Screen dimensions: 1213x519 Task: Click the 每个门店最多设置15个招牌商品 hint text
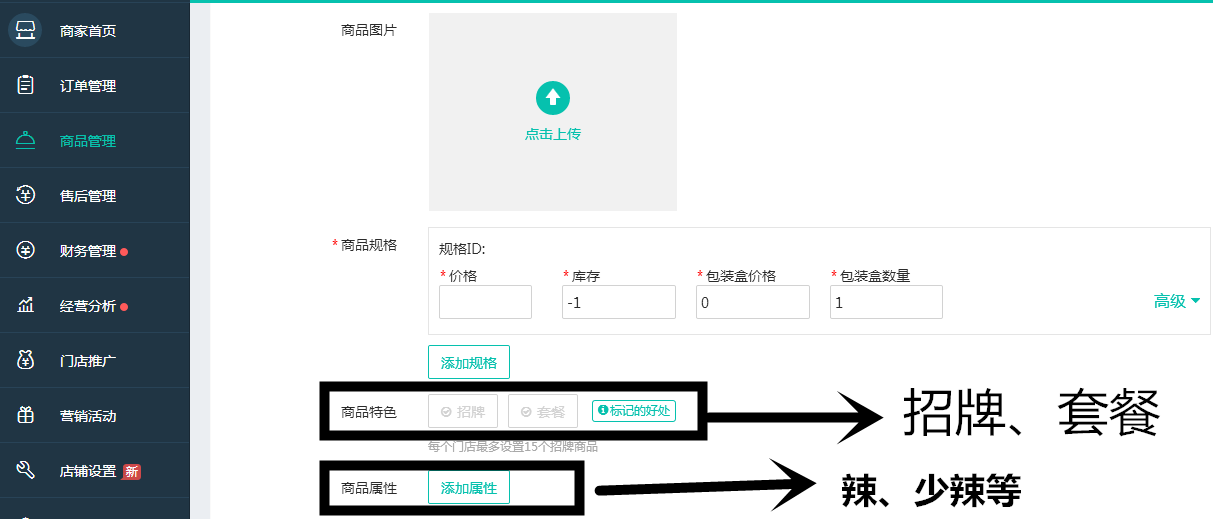513,446
